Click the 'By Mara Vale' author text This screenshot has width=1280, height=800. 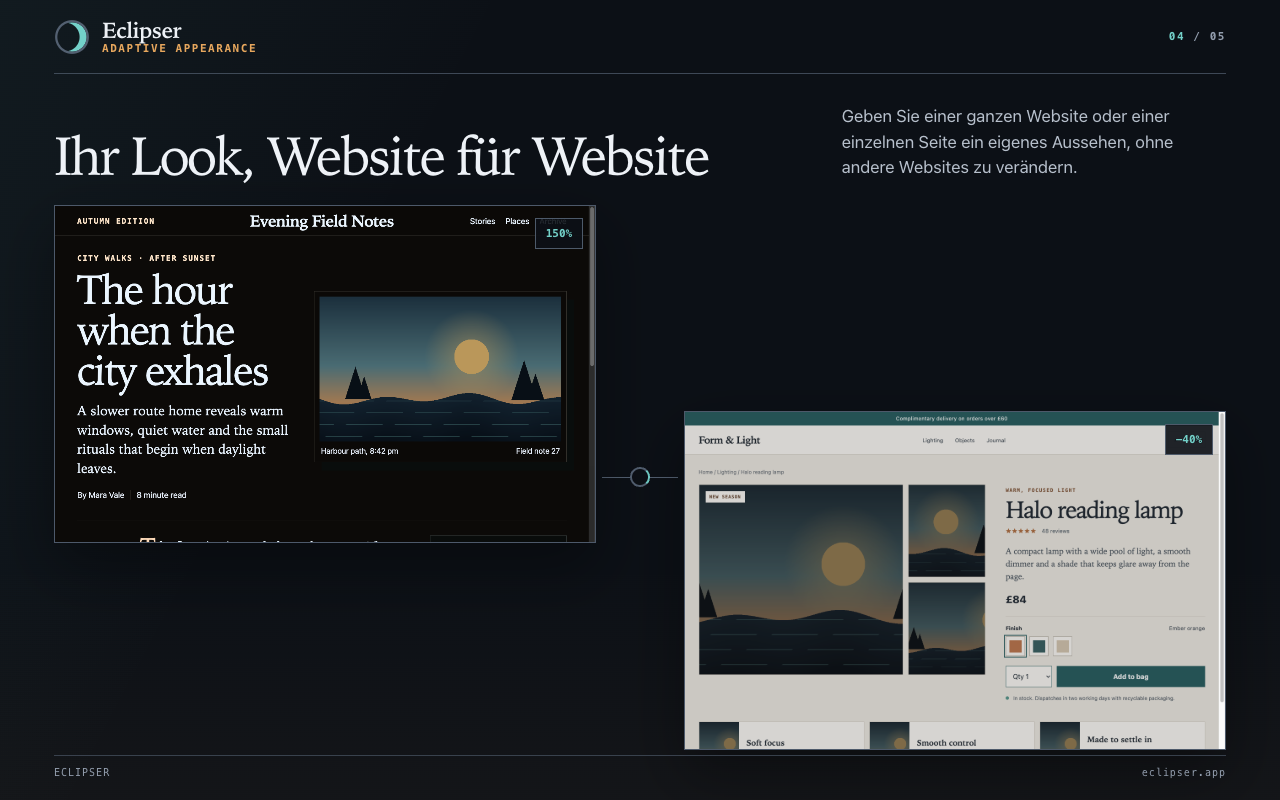[x=101, y=495]
